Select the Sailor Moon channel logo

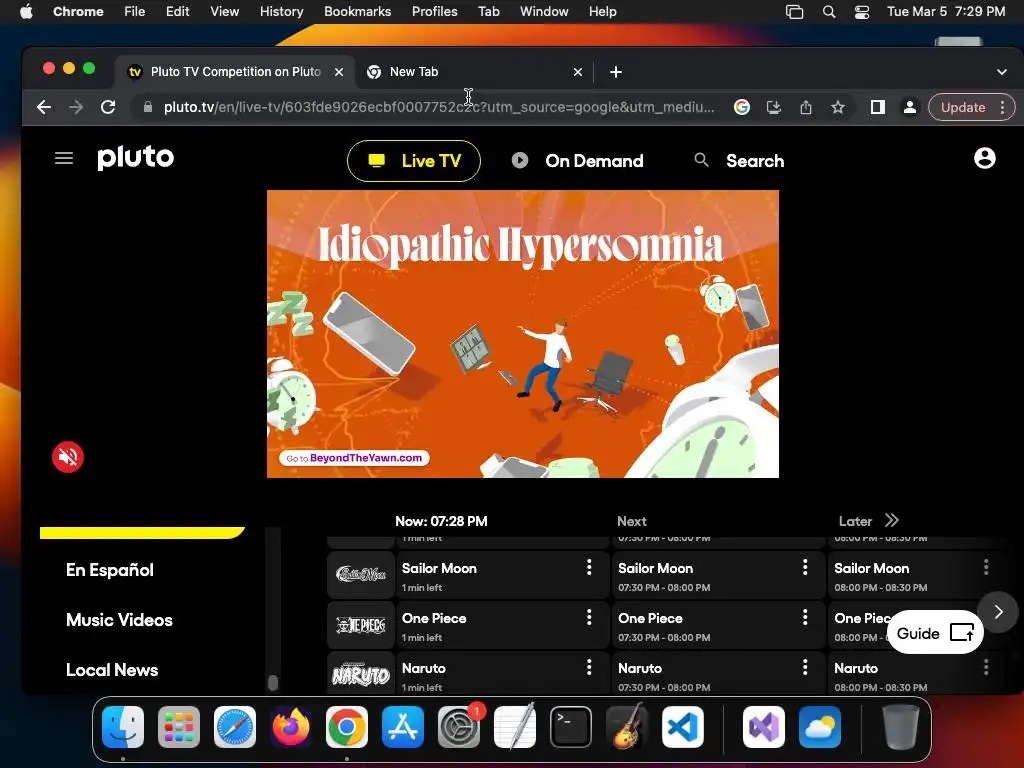(361, 575)
